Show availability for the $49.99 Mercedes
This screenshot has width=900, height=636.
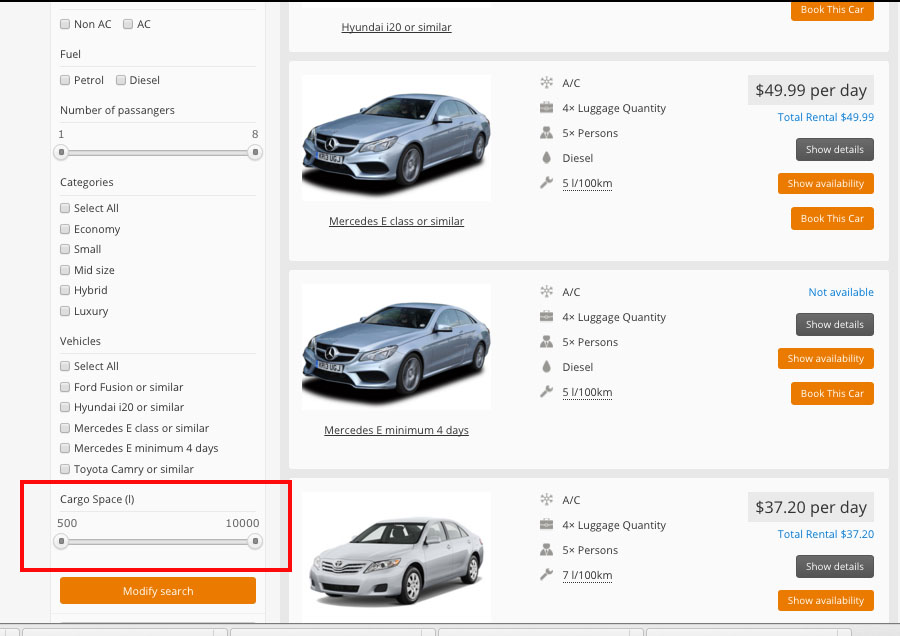coord(825,184)
